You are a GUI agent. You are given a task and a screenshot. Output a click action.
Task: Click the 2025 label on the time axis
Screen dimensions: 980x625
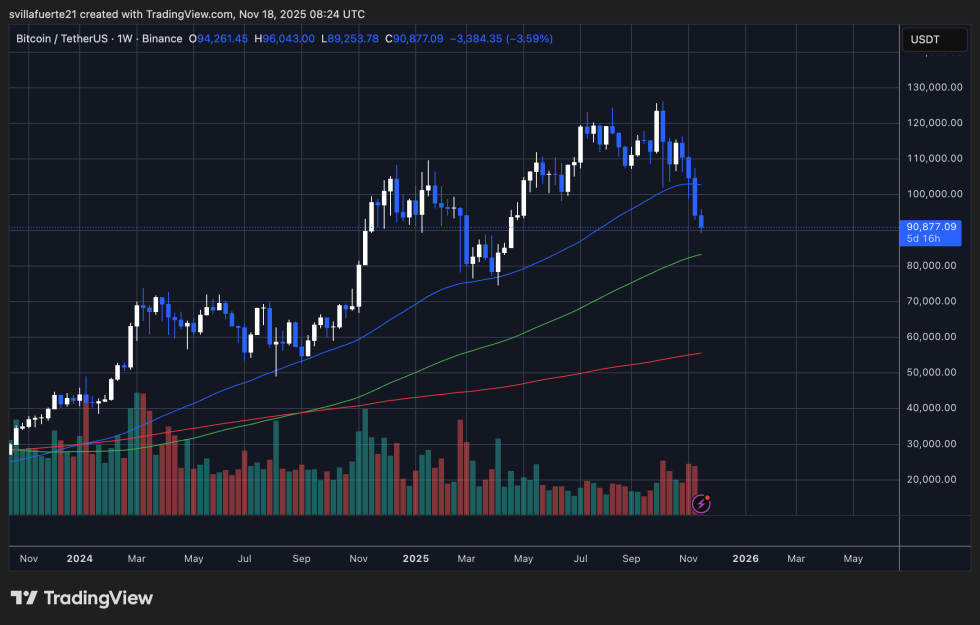[415, 559]
